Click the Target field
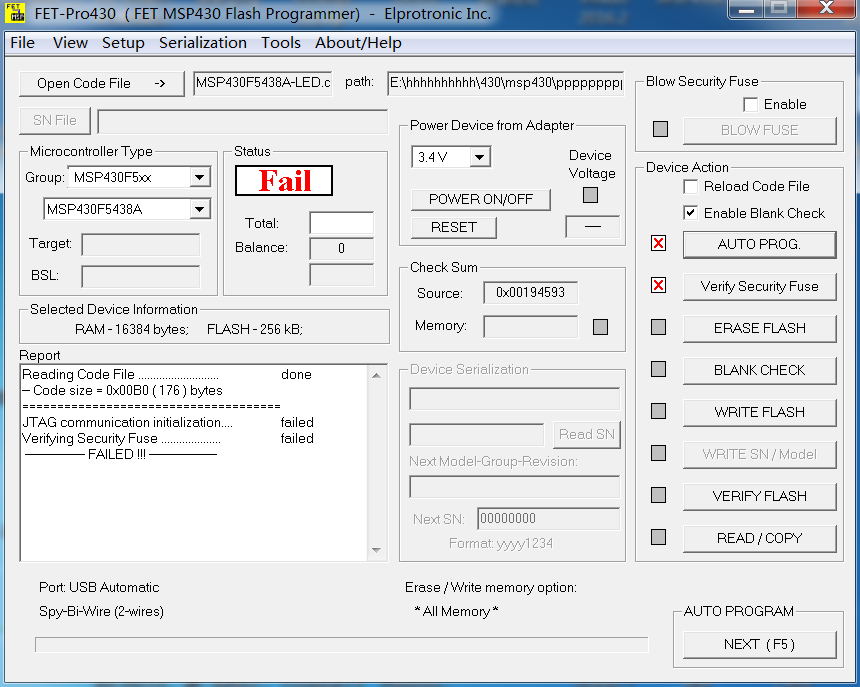Image resolution: width=860 pixels, height=687 pixels. [140, 245]
